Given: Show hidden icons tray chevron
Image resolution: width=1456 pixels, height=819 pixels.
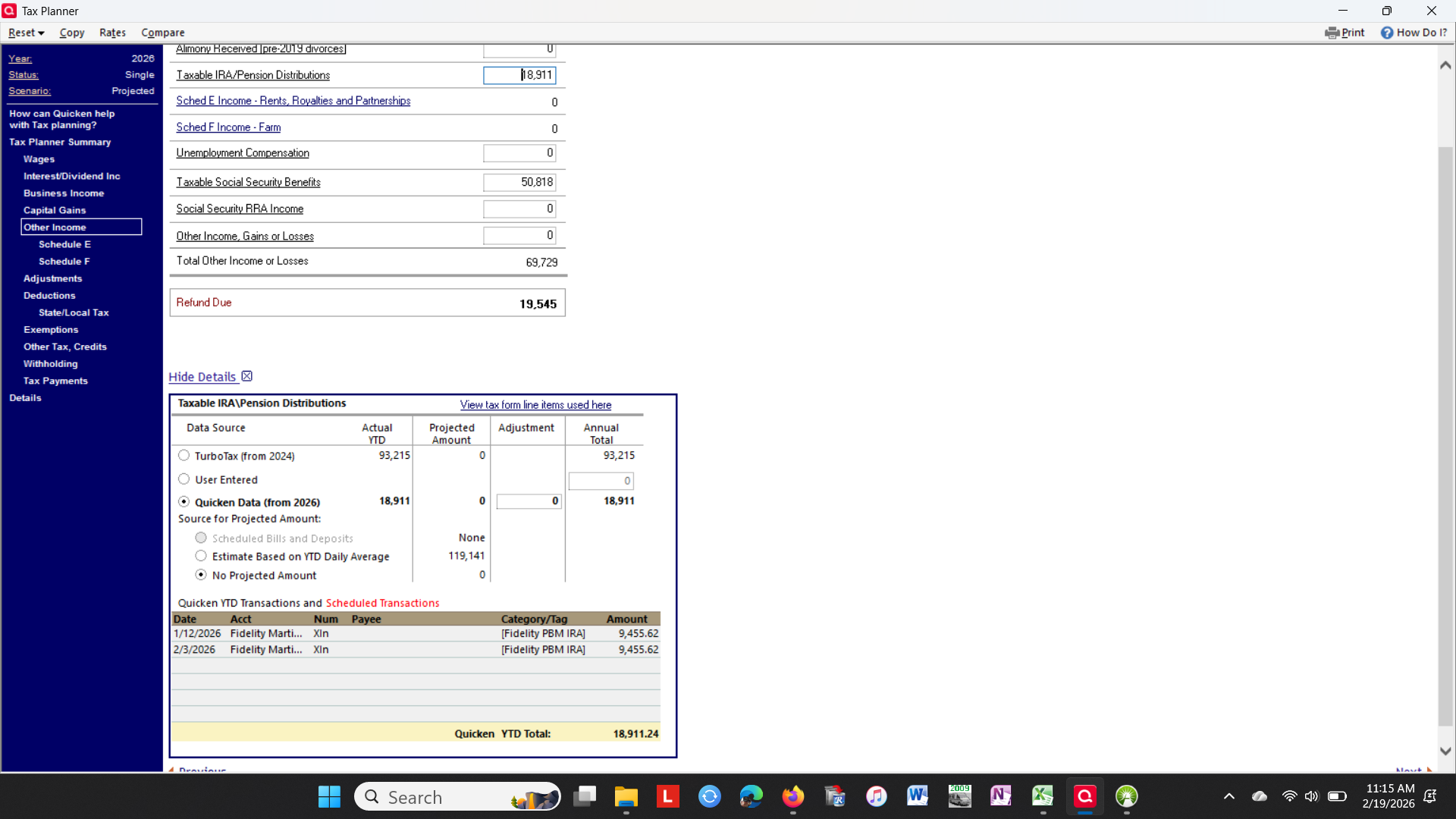Looking at the screenshot, I should 1229,796.
